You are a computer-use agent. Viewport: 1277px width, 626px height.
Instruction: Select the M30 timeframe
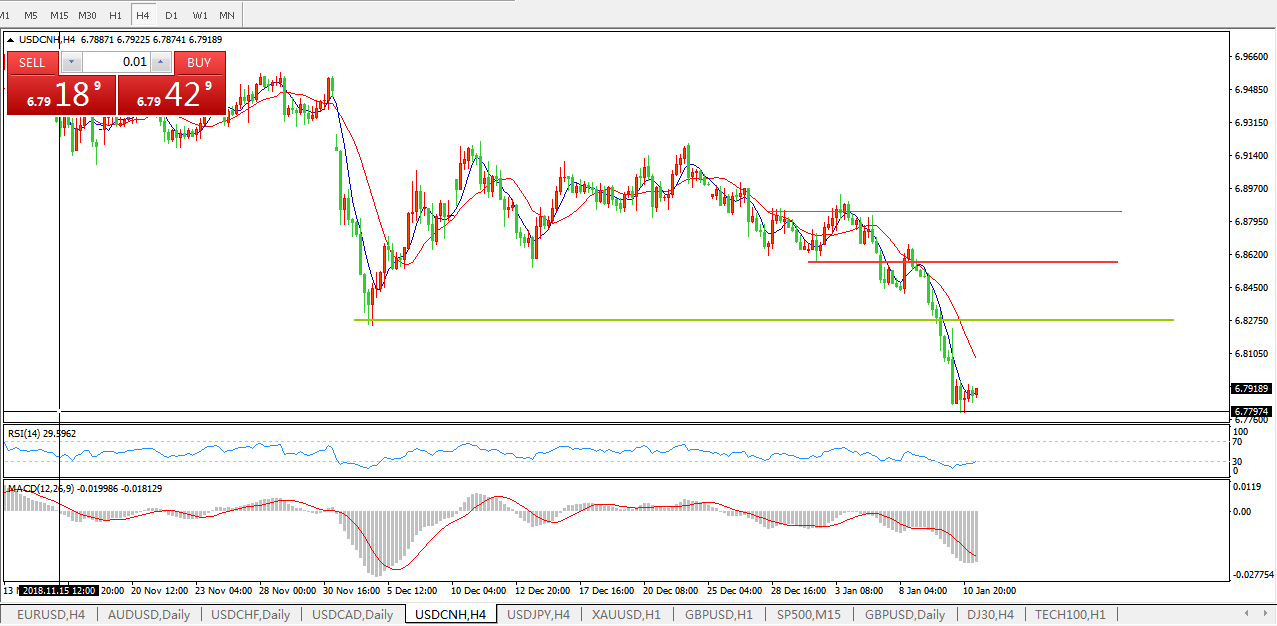tap(88, 15)
